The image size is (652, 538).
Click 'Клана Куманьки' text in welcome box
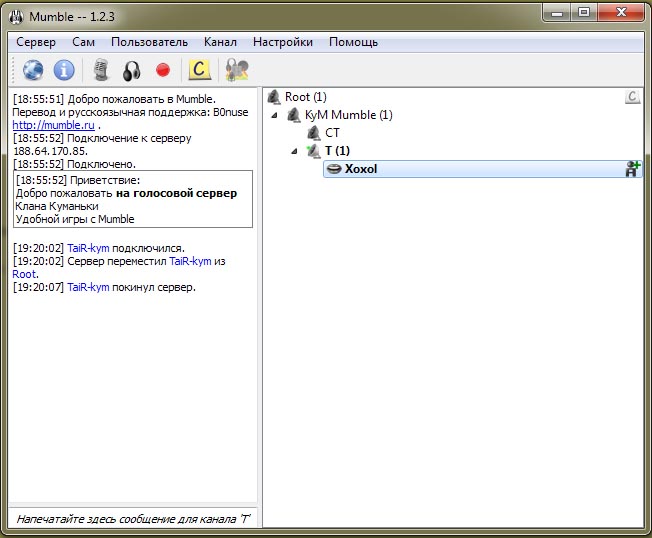(57, 206)
